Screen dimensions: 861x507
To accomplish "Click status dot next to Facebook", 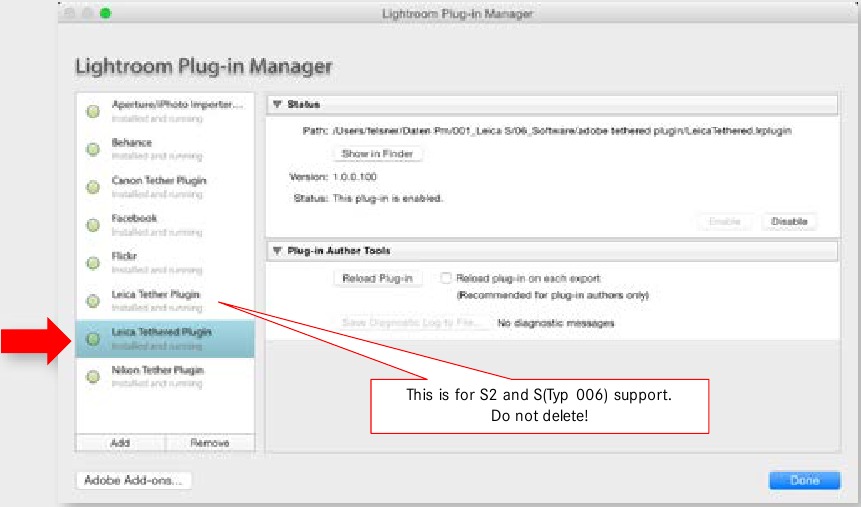I will coord(93,225).
